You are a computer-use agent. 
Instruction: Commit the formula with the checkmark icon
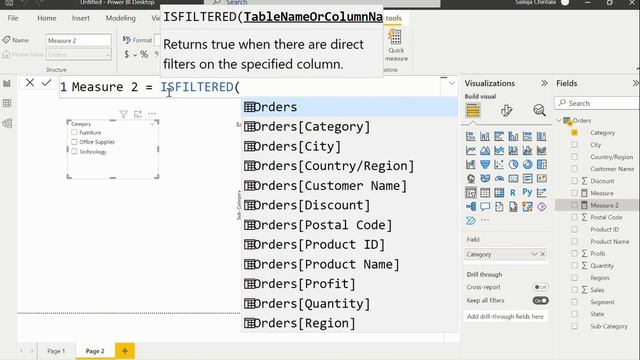pos(47,83)
